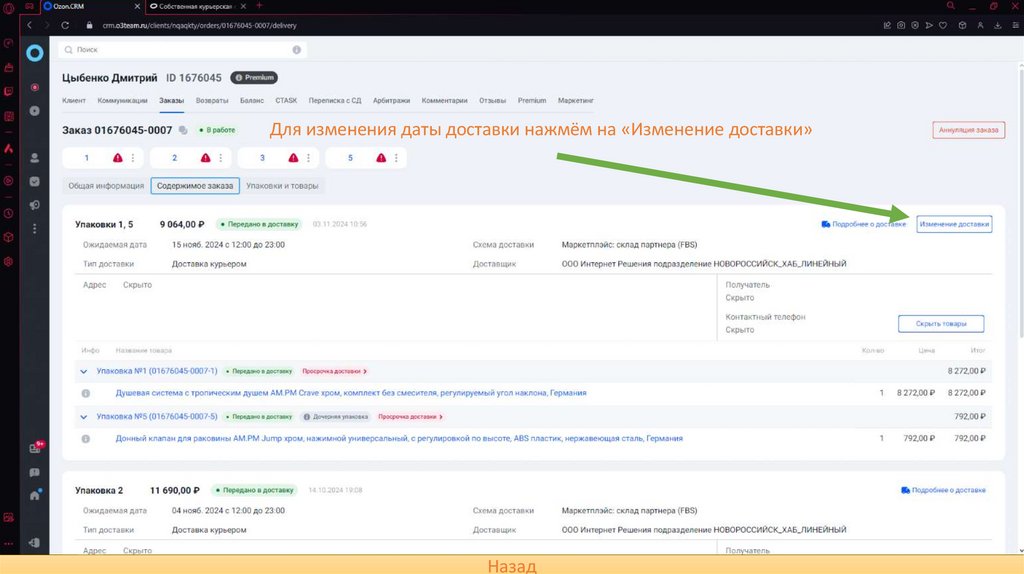
Task: Click the Premium badge next to client ID
Action: point(254,78)
